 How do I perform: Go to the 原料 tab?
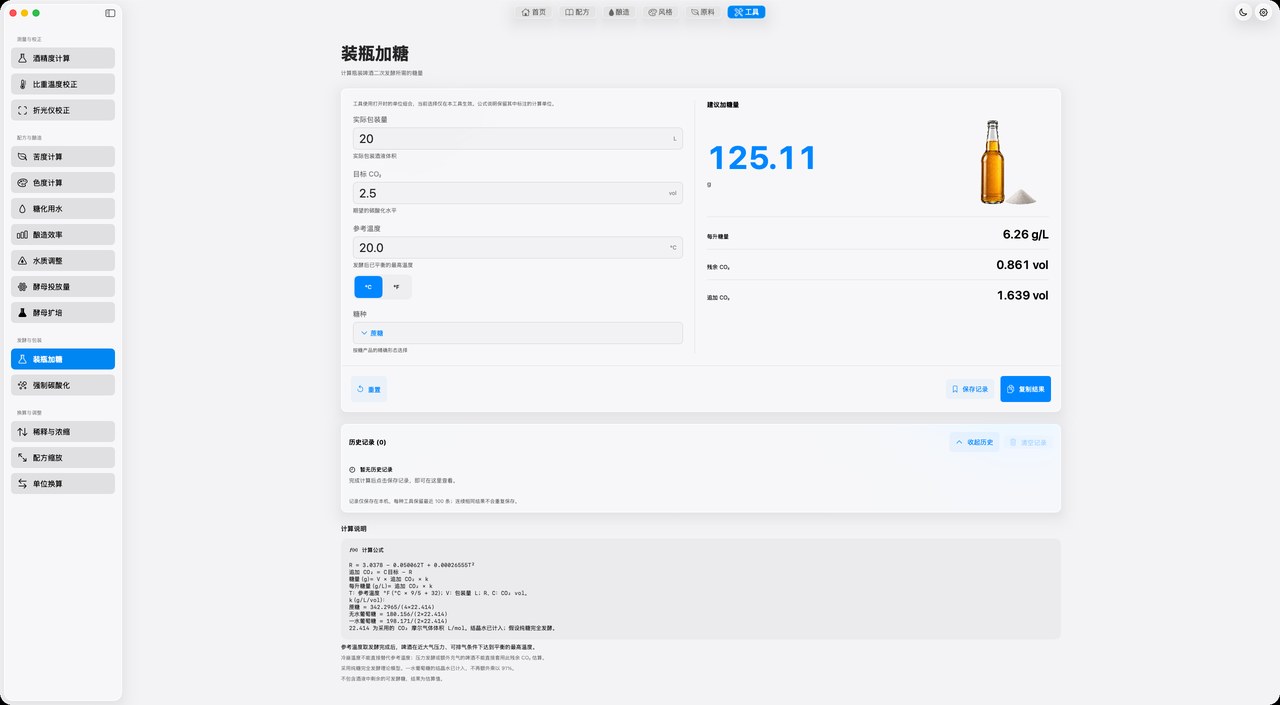(703, 12)
